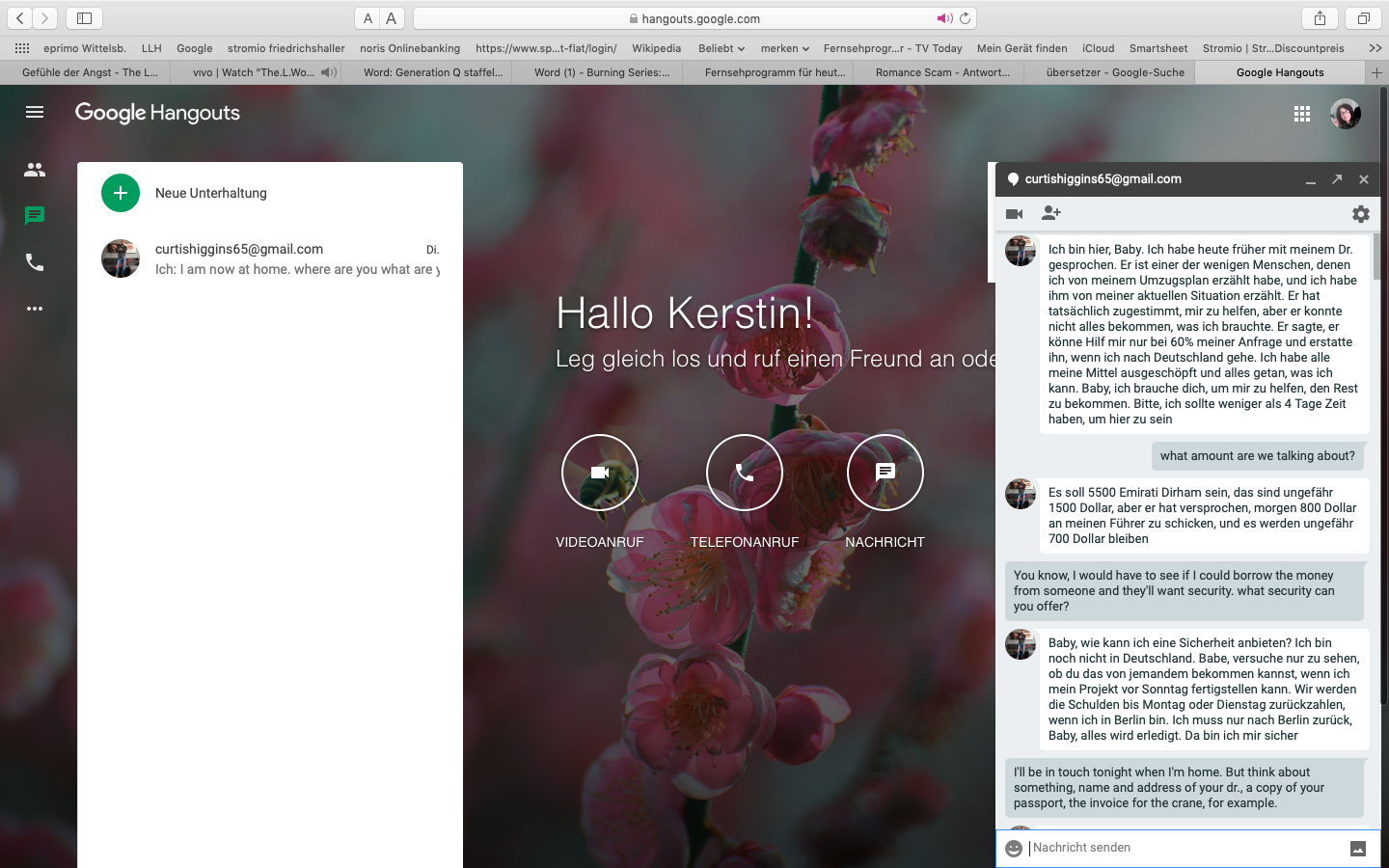Start new conversation with green plus icon
This screenshot has width=1389, height=868.
(121, 193)
